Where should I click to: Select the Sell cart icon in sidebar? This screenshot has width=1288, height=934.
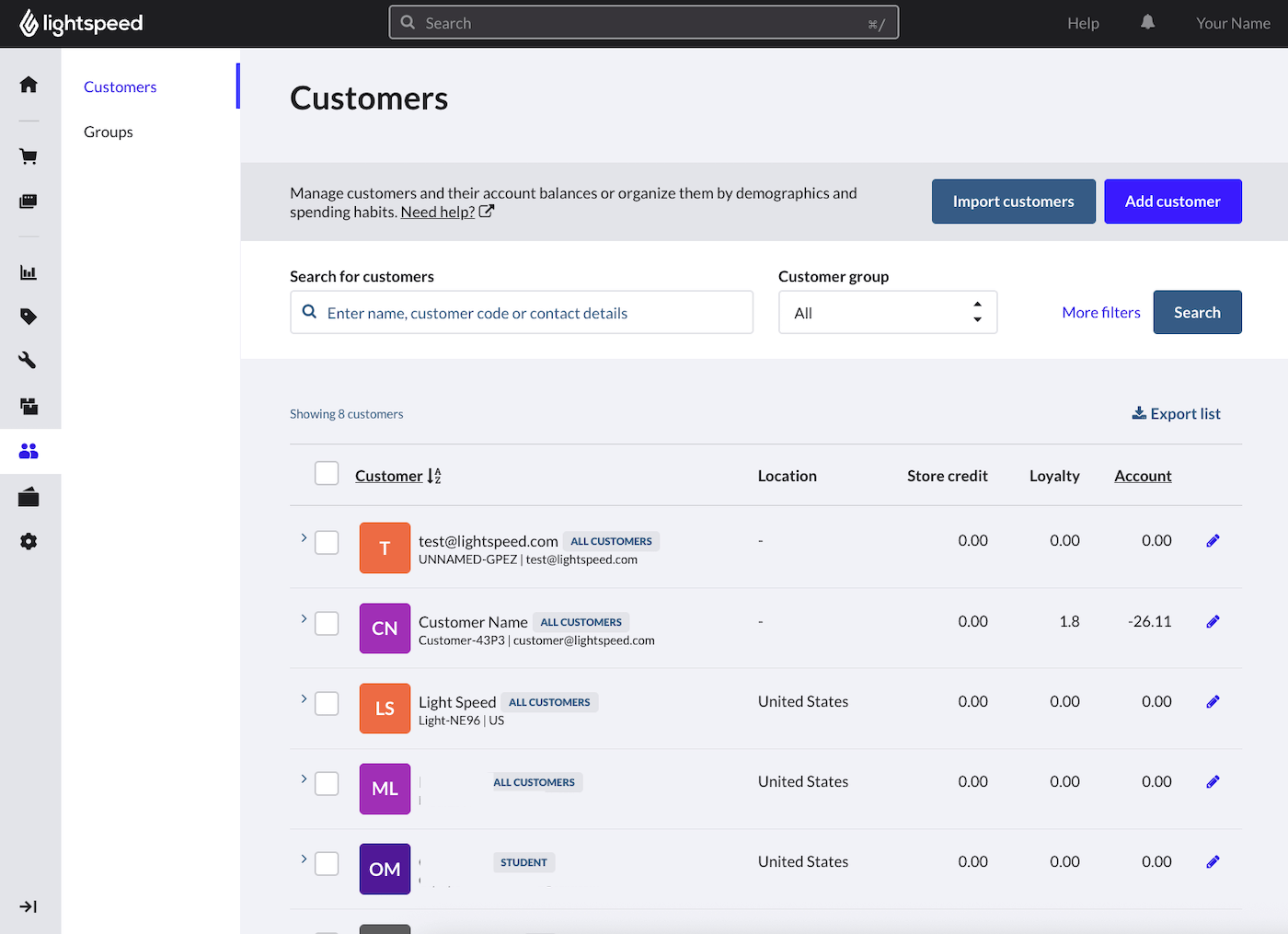point(29,156)
